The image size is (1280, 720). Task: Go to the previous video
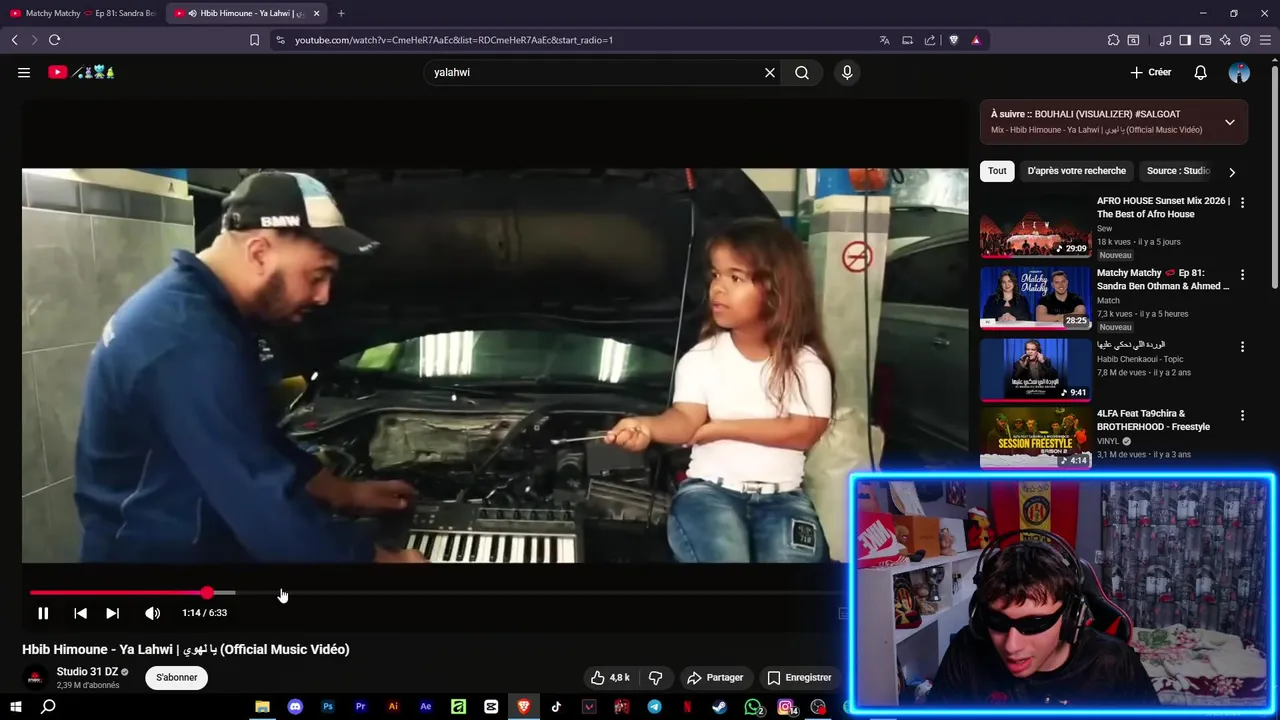click(x=80, y=613)
